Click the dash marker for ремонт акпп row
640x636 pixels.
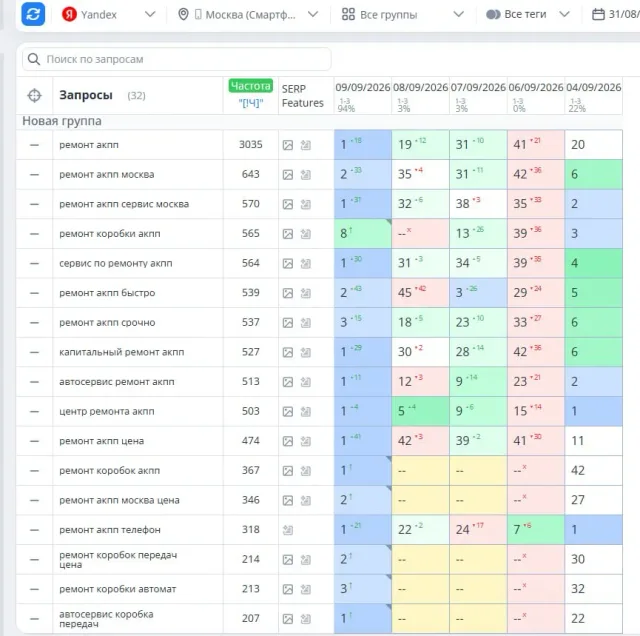tap(34, 145)
